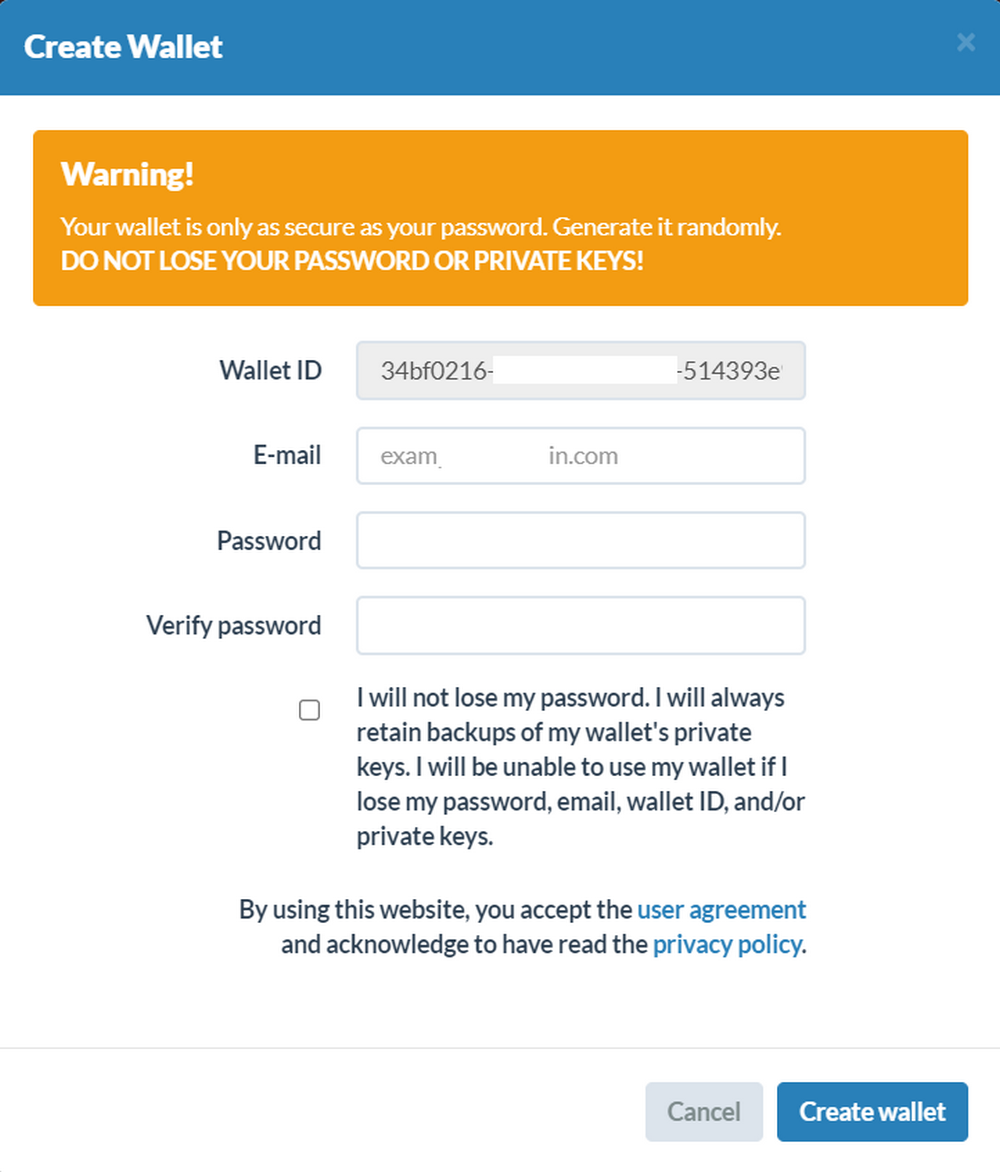Click the "Wallet ID" field label
This screenshot has height=1172, width=1000.
tap(270, 371)
